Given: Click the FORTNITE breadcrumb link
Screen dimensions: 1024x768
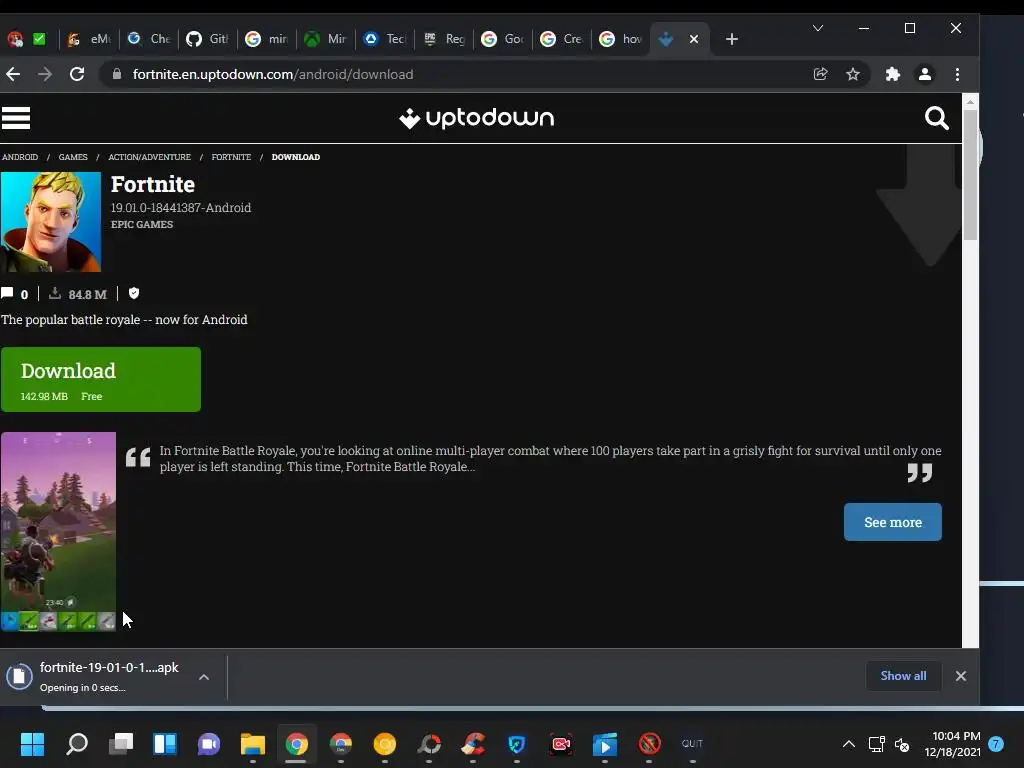Looking at the screenshot, I should pos(231,157).
